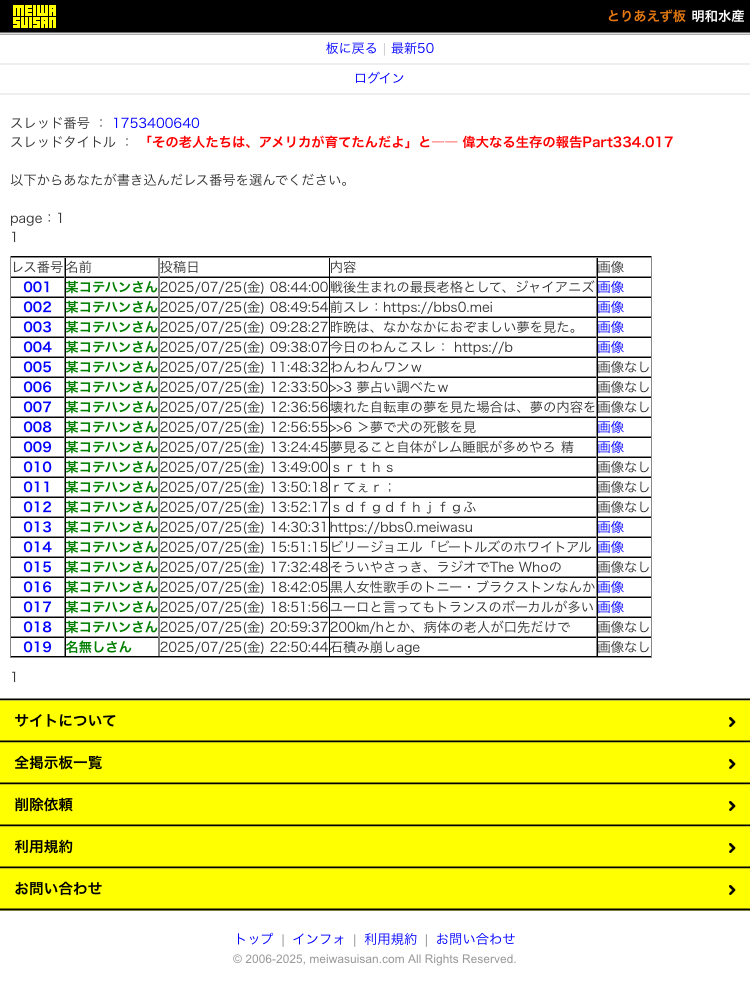
Task: Expand the お問い合わせ yellow bar
Action: (375, 889)
